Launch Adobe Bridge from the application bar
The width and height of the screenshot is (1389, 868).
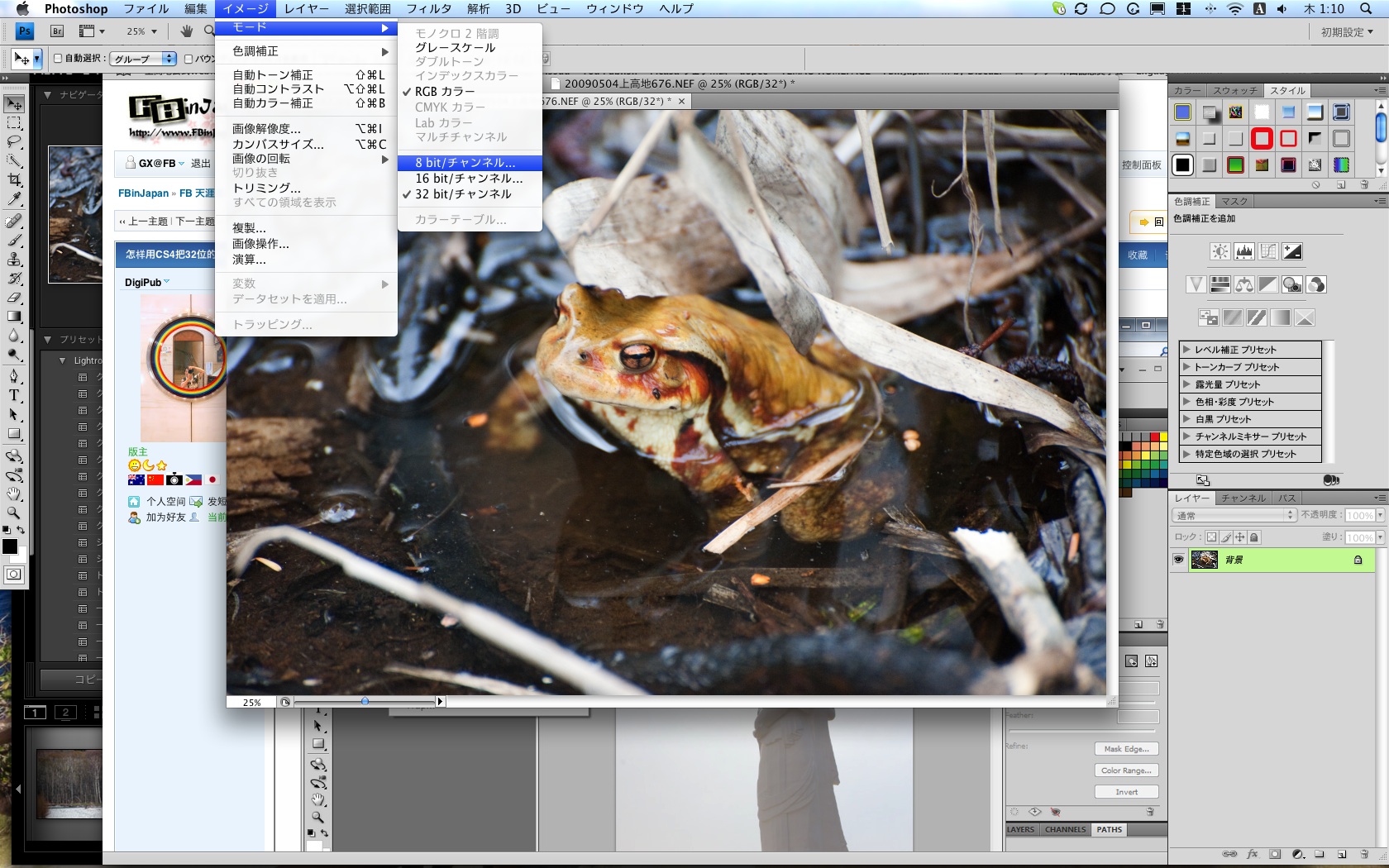(x=57, y=31)
